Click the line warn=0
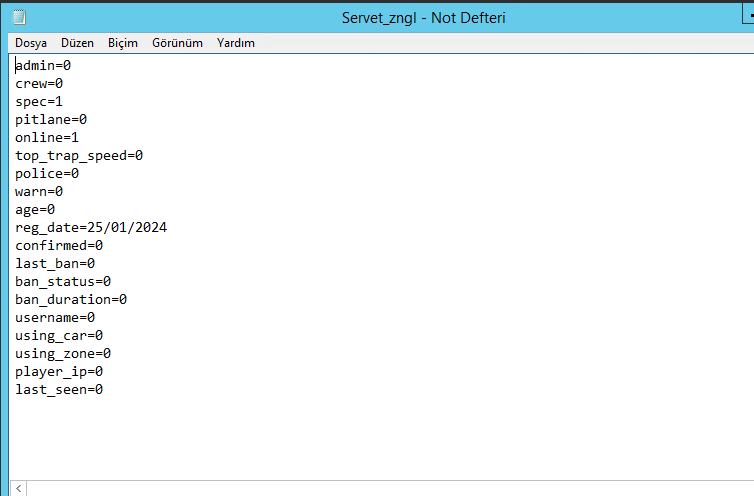This screenshot has width=754, height=496. [39, 191]
